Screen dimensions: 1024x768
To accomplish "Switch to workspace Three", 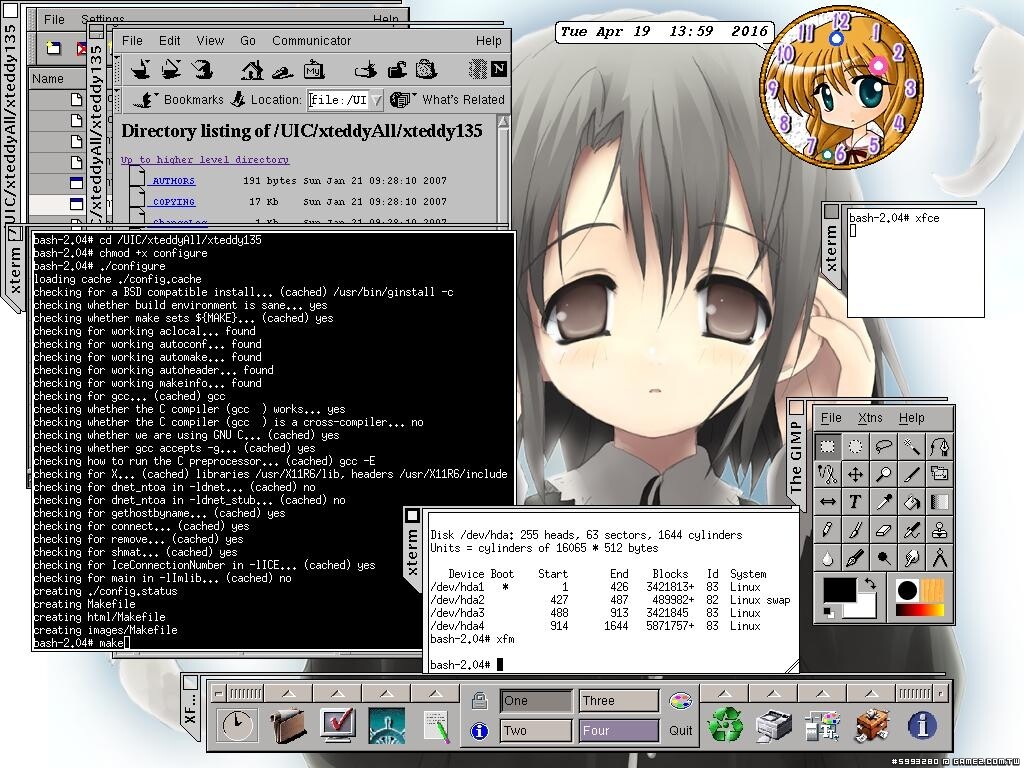I will tap(619, 701).
